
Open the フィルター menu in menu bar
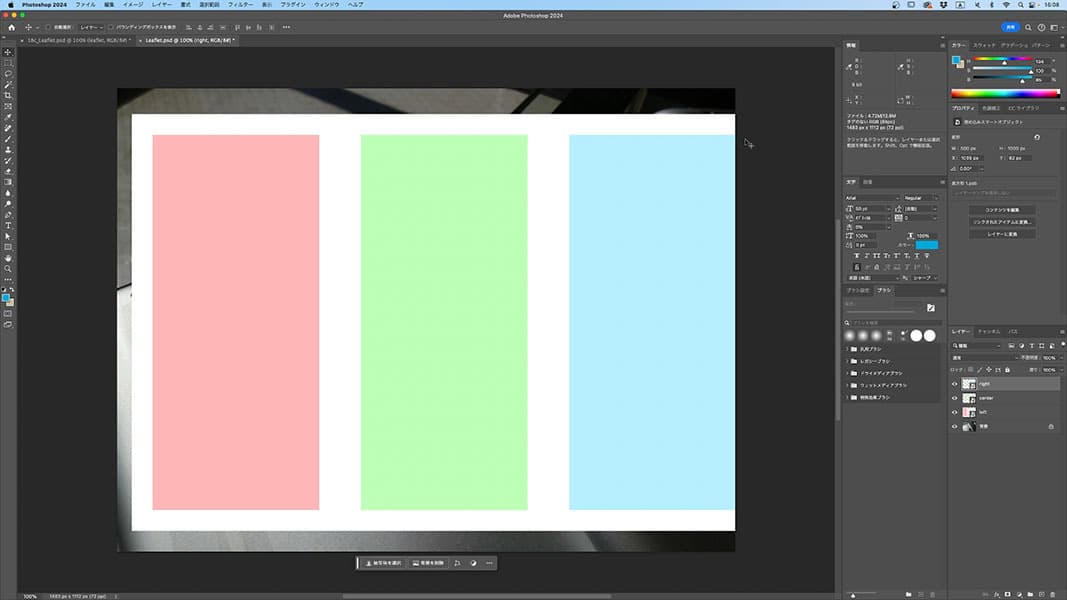pos(240,5)
